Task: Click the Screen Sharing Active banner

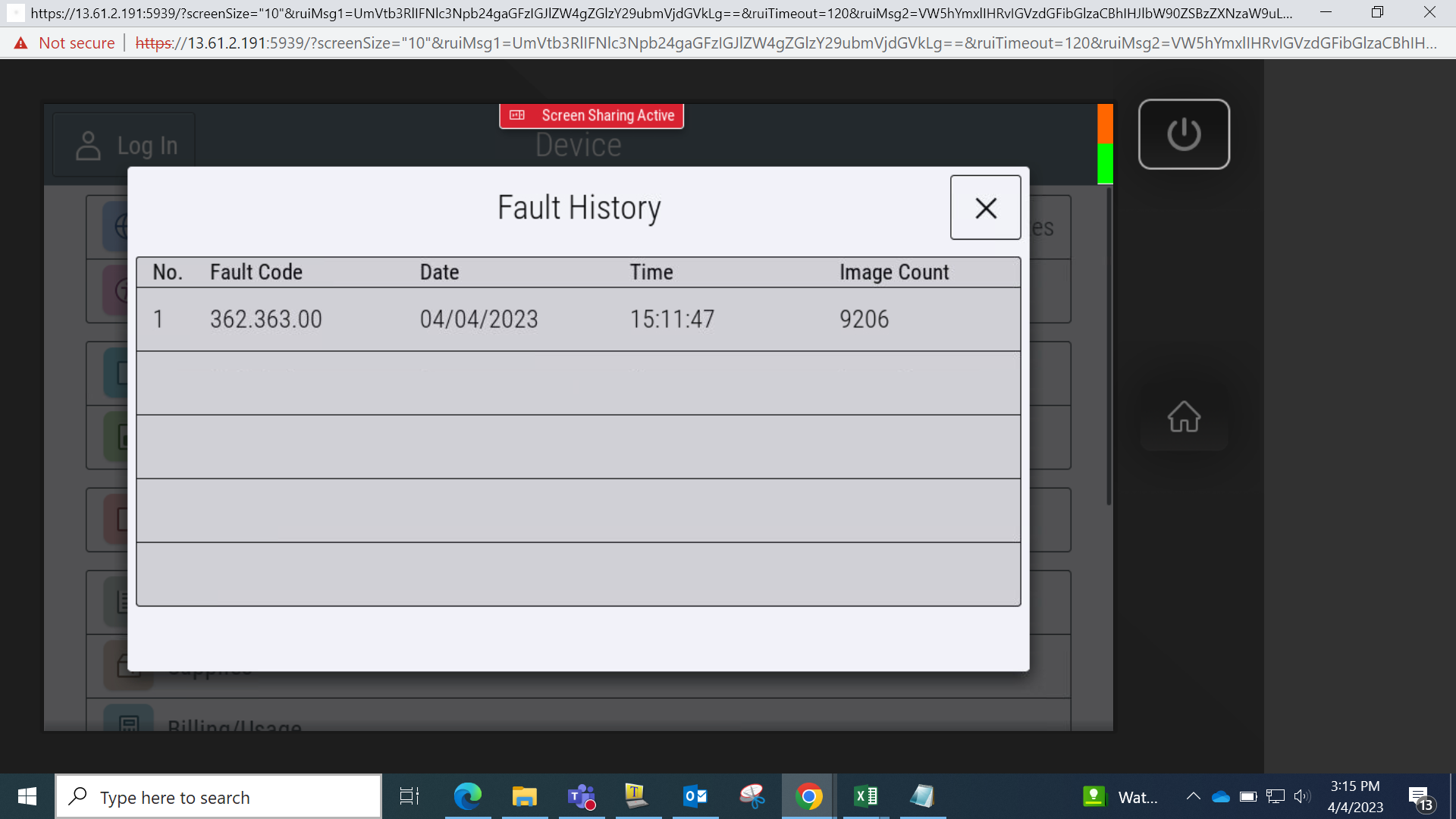Action: pyautogui.click(x=591, y=115)
